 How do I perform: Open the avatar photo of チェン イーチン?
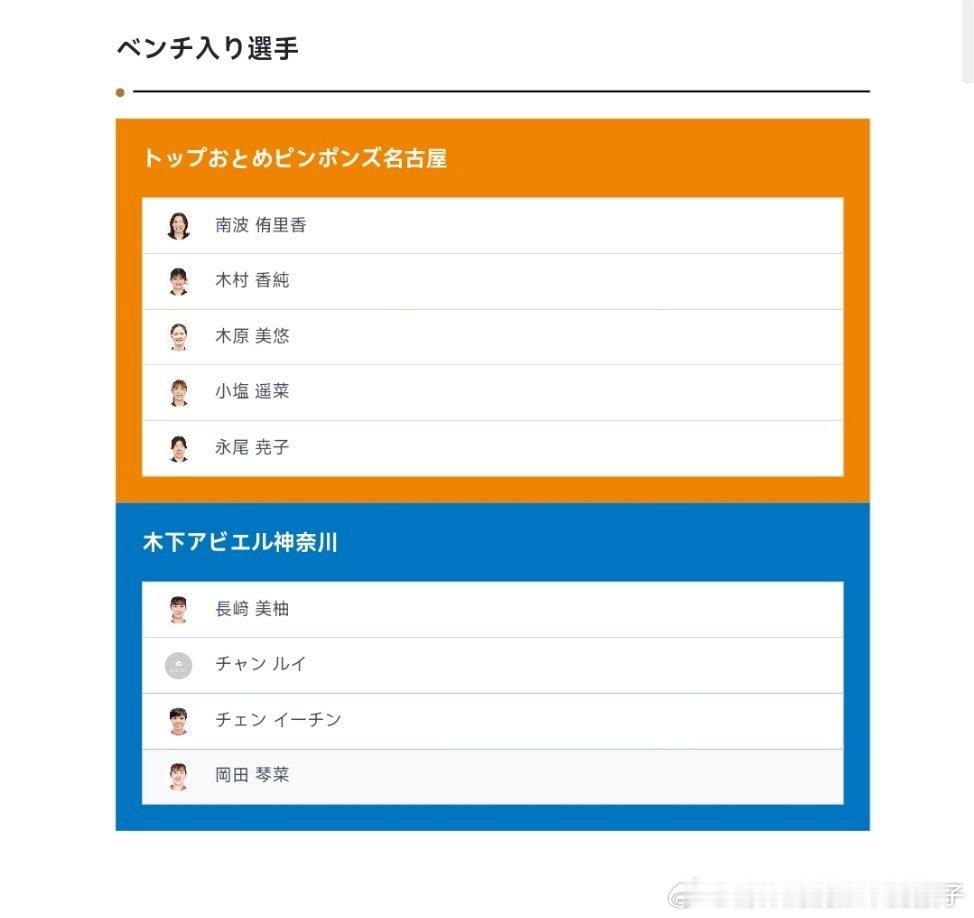click(x=178, y=721)
